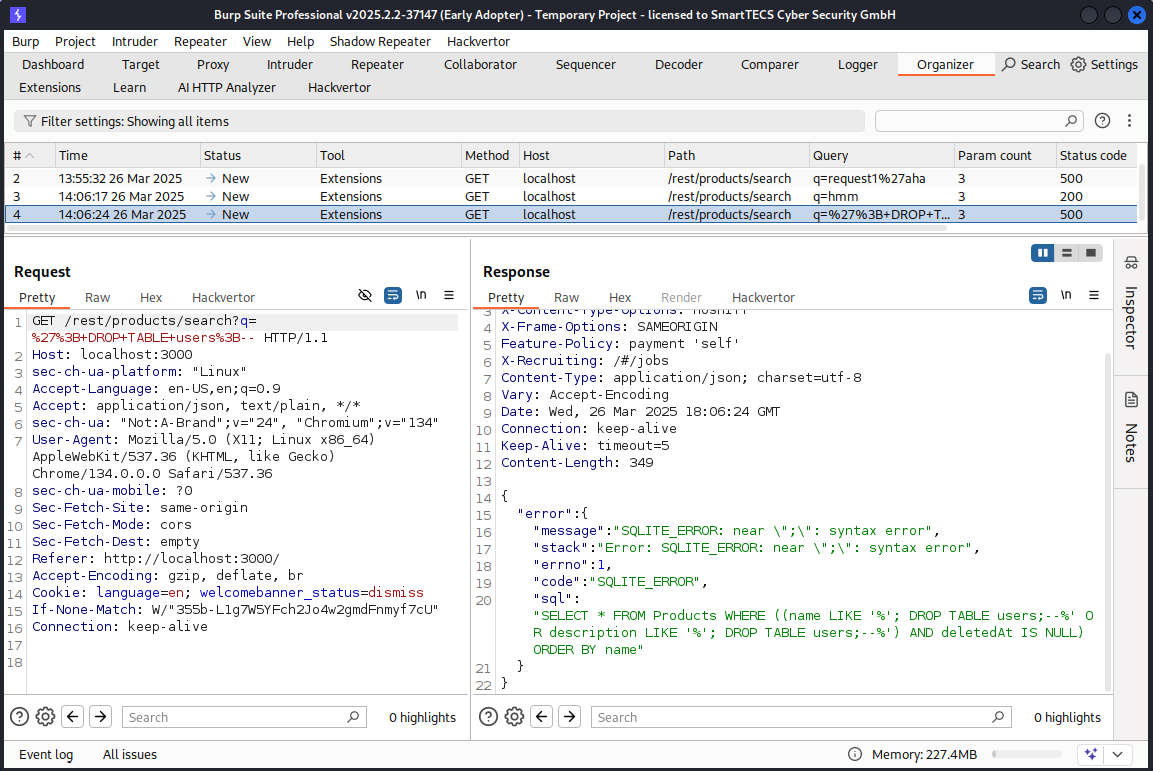Open the Hackvertor menu in menu bar

(478, 41)
